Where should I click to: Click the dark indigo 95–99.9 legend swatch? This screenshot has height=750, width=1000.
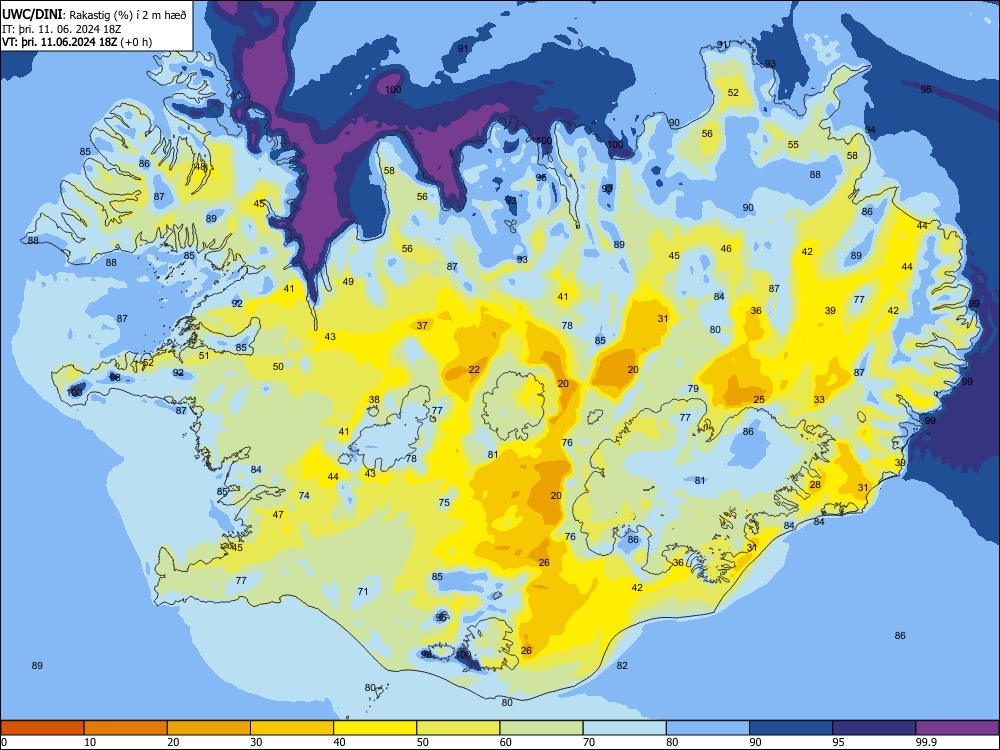[x=874, y=728]
